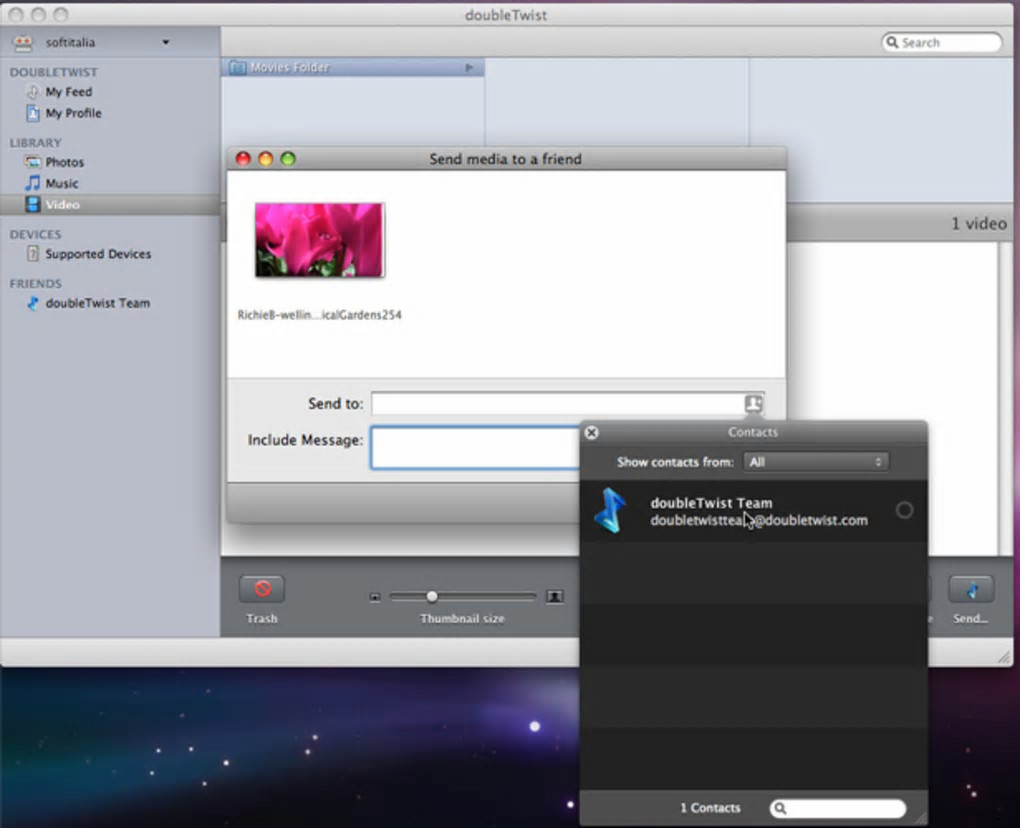Open the softitalia account dropdown arrow
Screen dimensions: 1020x828
(166, 42)
